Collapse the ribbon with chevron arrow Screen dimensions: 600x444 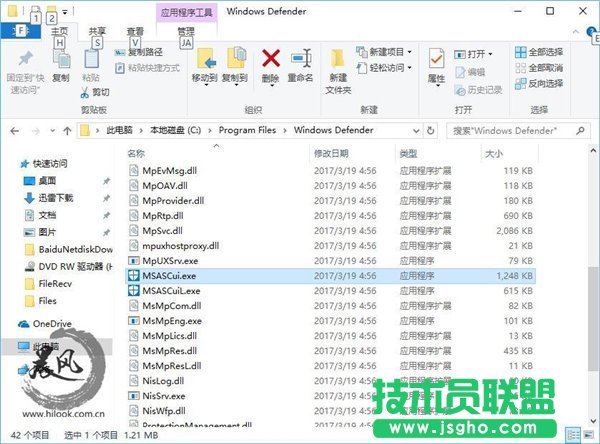pyautogui.click(x=576, y=32)
